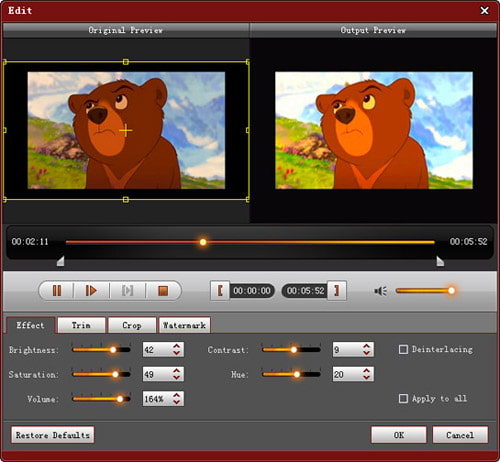Pause the video playback

coord(57,291)
